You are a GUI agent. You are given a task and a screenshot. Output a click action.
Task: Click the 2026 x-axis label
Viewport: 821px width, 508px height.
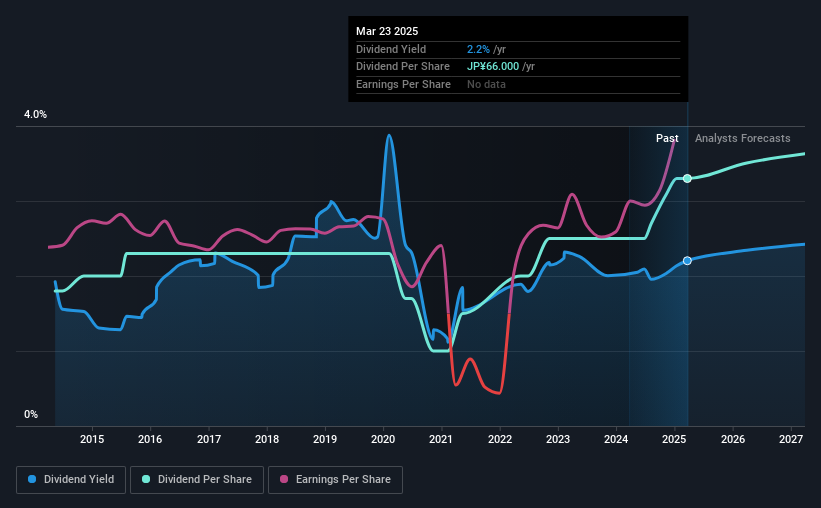pyautogui.click(x=733, y=439)
